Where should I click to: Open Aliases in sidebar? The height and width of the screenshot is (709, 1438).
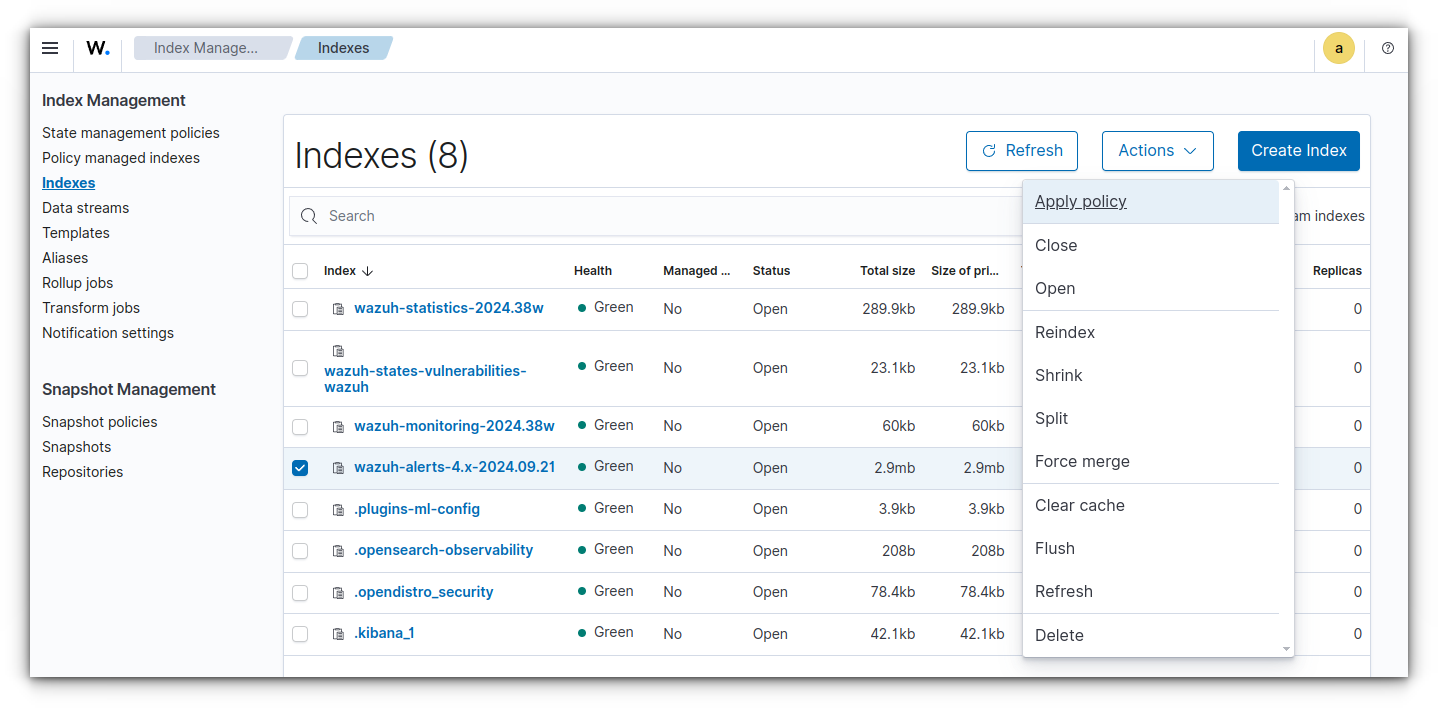pos(65,258)
